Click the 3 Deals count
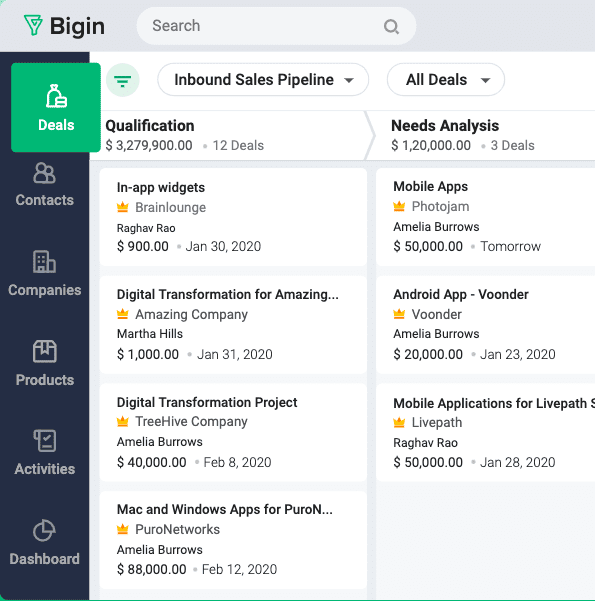595x601 pixels. [513, 146]
